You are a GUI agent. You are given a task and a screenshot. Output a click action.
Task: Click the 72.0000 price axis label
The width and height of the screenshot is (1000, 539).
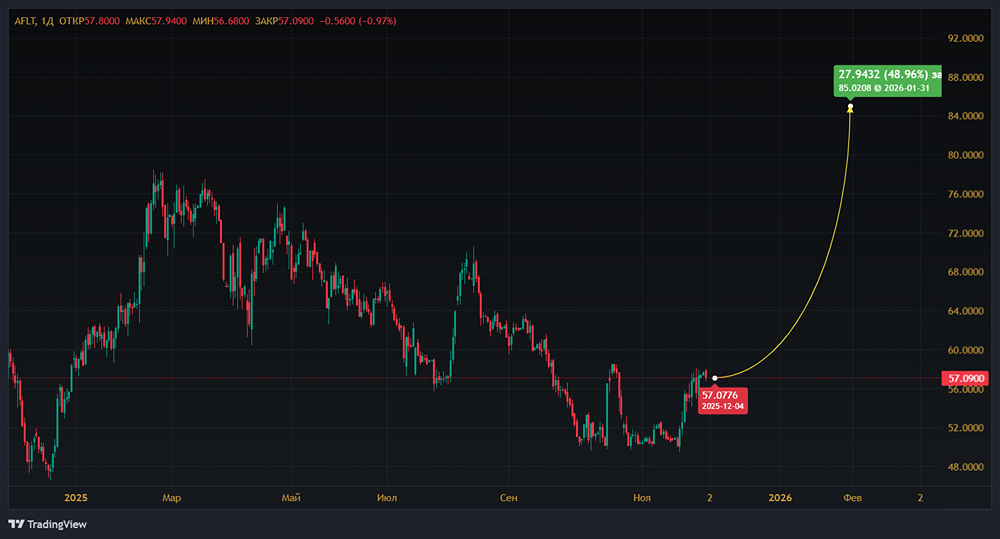click(966, 233)
